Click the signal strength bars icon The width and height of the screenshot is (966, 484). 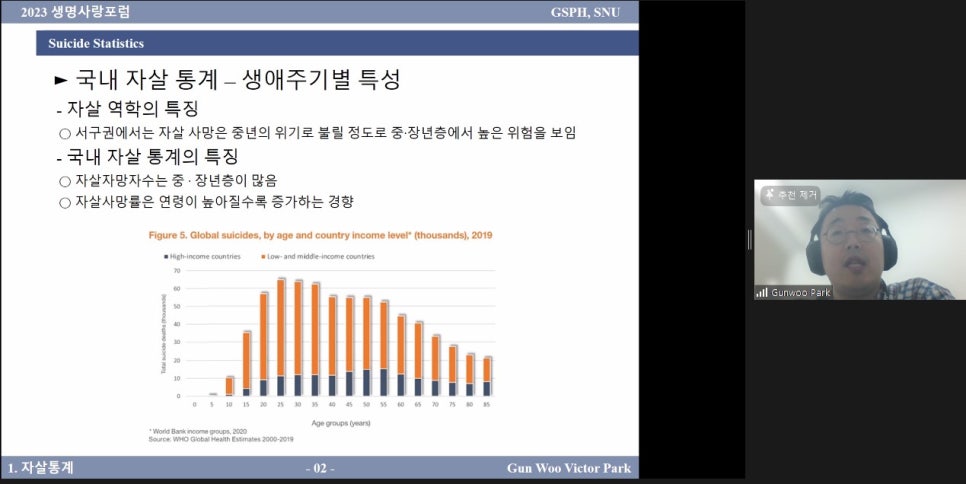pyautogui.click(x=762, y=293)
